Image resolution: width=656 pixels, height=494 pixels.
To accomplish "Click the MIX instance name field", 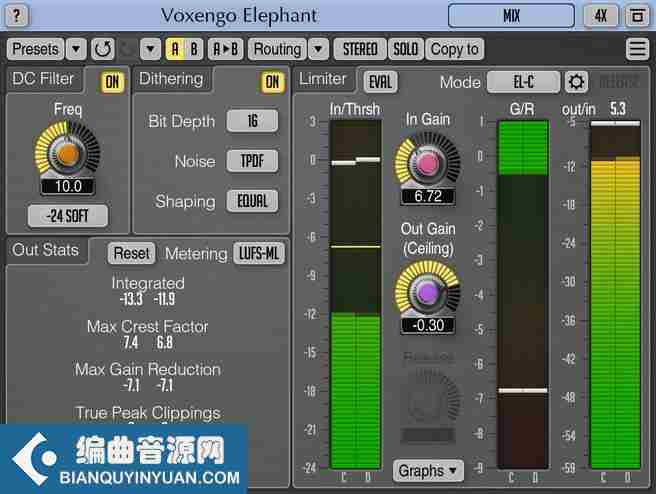I will coord(511,16).
